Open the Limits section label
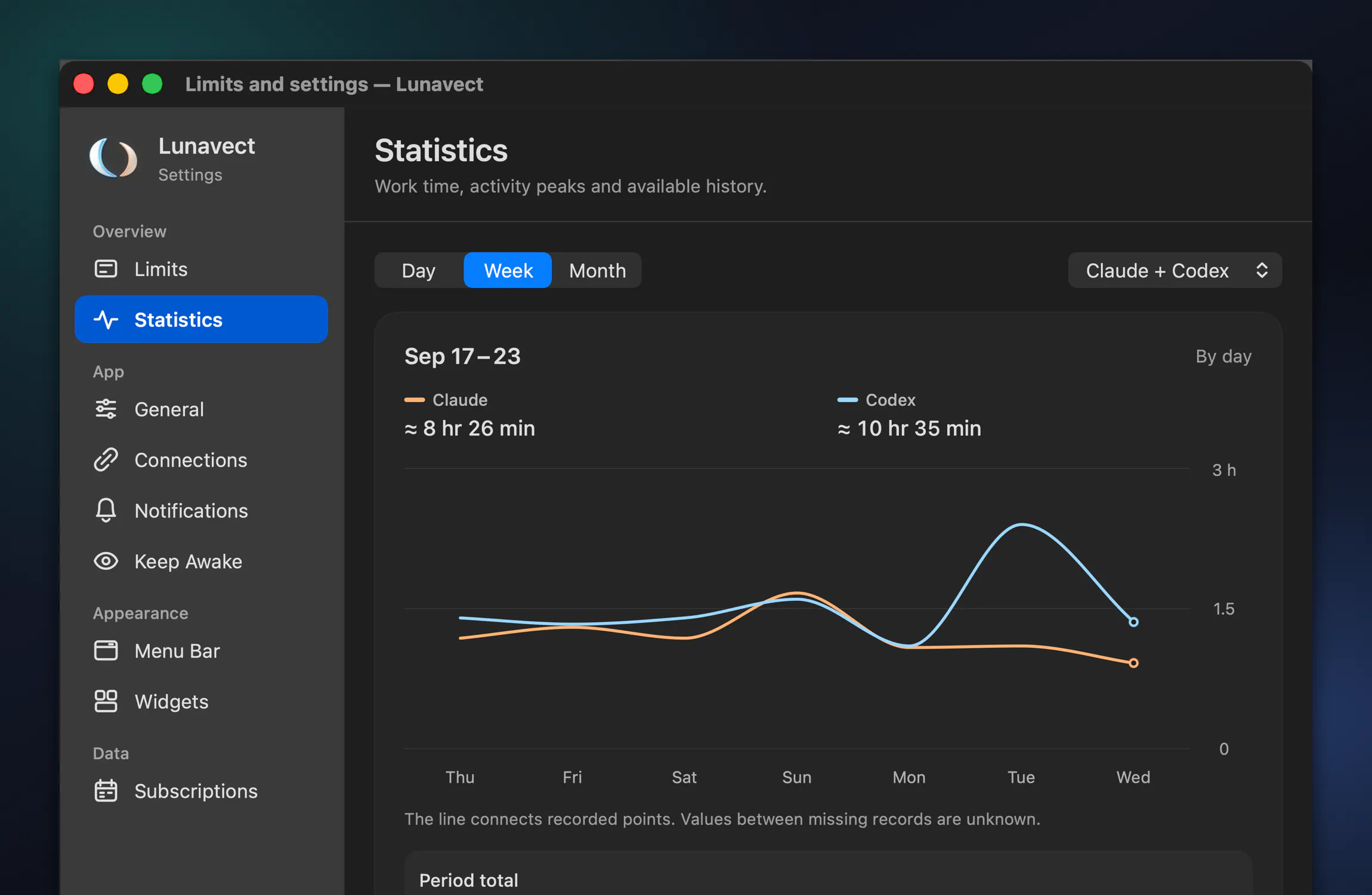Image resolution: width=1372 pixels, height=895 pixels. click(161, 269)
